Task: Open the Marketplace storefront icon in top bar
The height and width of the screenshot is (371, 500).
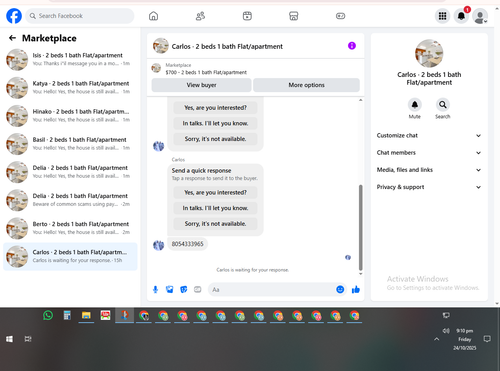Action: coord(293,16)
